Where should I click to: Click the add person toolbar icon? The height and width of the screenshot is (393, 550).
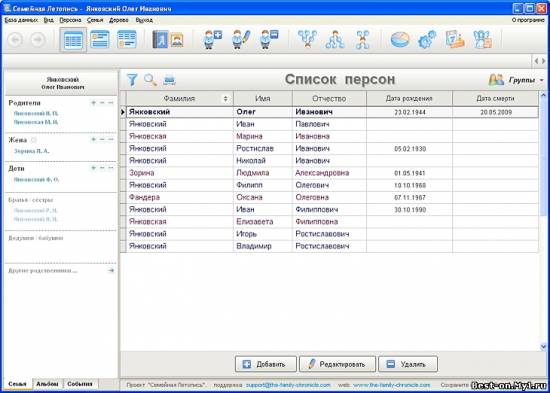pos(213,39)
